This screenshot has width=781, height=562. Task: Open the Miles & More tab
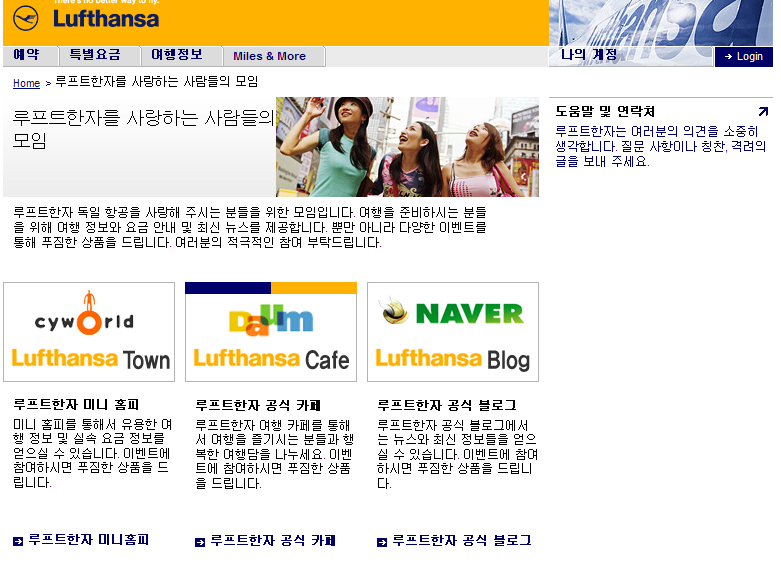[274, 56]
